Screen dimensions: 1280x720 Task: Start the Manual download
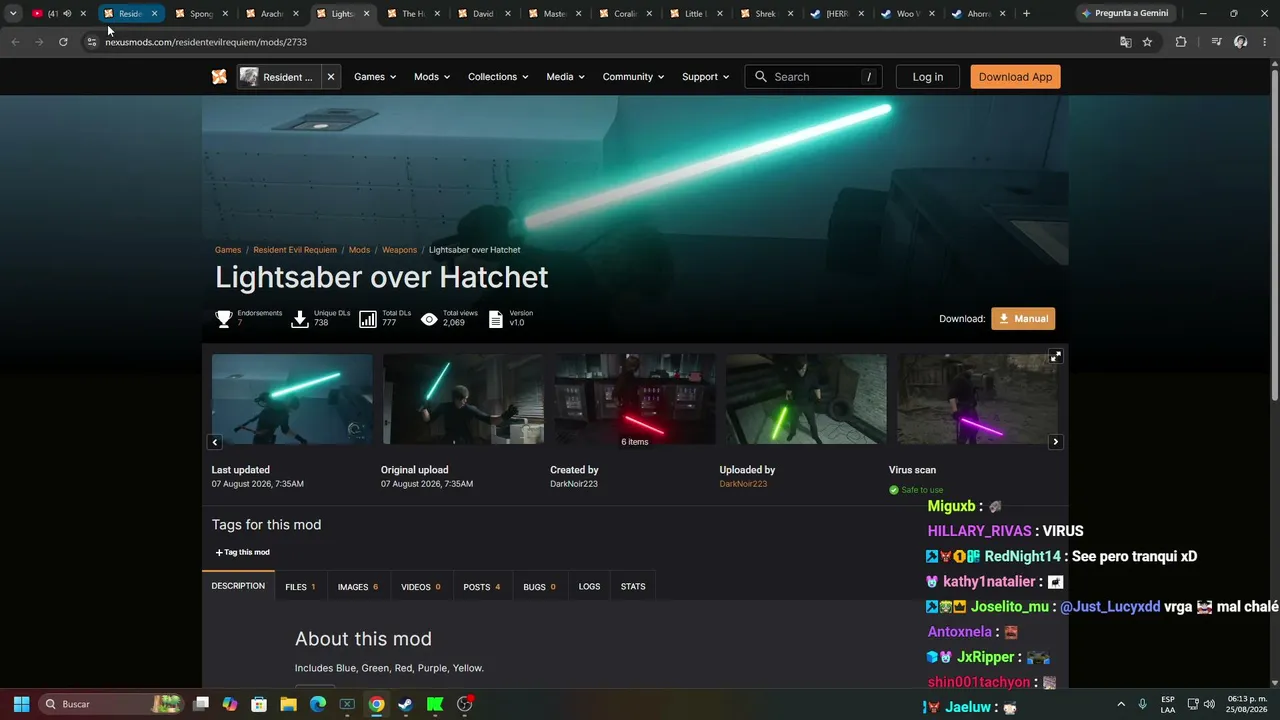click(x=1023, y=319)
